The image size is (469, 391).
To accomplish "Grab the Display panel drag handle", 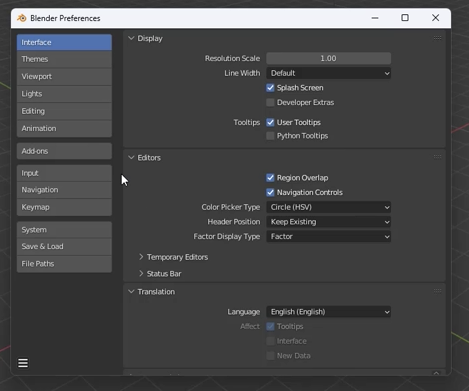I will 437,38.
